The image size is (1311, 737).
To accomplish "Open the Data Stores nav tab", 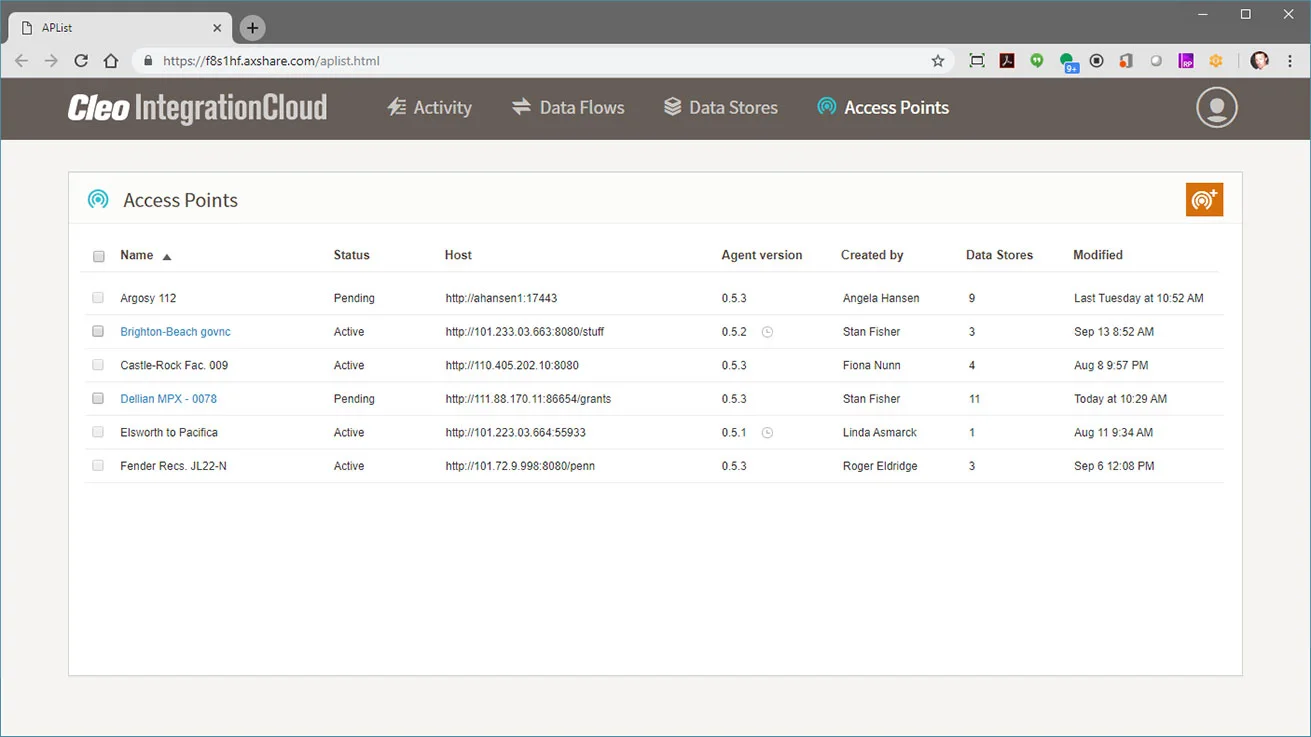I will tap(720, 108).
